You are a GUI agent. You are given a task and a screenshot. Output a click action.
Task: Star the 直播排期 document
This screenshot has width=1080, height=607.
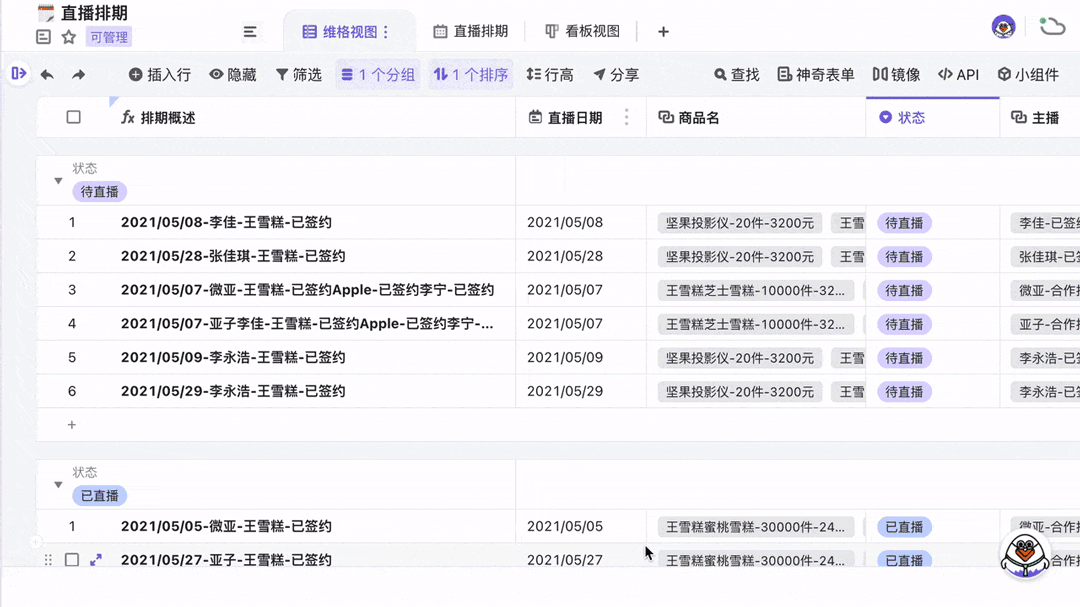[66, 36]
